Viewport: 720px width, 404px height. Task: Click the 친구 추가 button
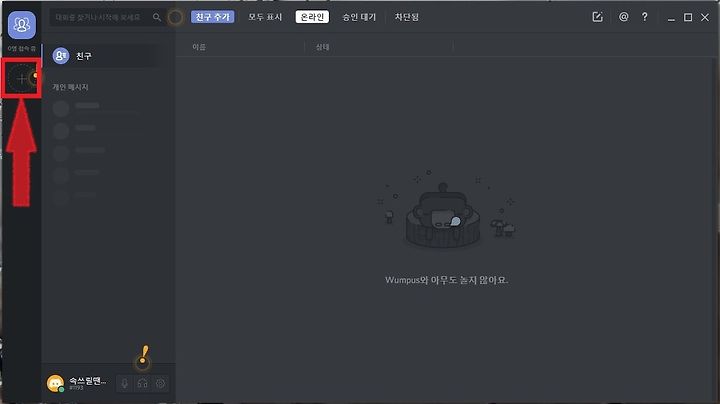point(213,17)
